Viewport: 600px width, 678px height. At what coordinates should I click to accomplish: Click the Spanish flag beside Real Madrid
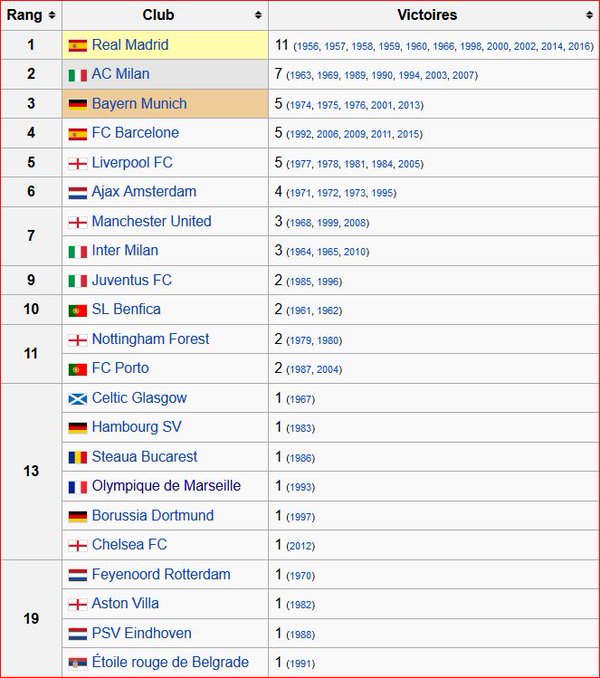(78, 46)
